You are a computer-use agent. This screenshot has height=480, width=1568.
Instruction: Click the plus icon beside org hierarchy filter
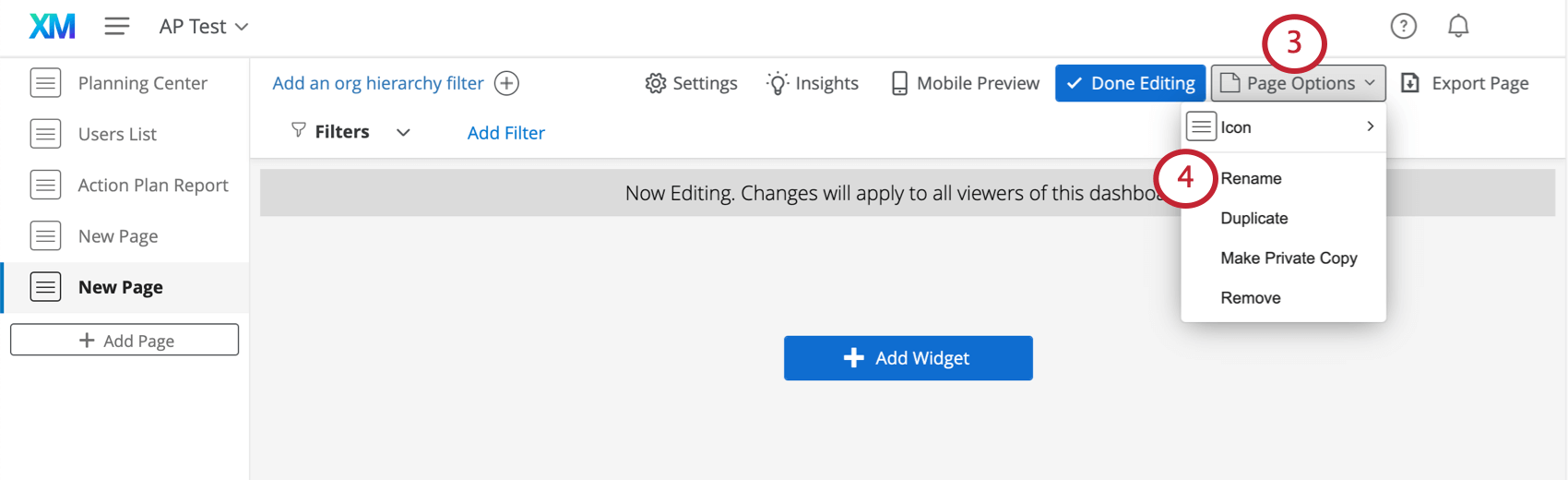506,84
